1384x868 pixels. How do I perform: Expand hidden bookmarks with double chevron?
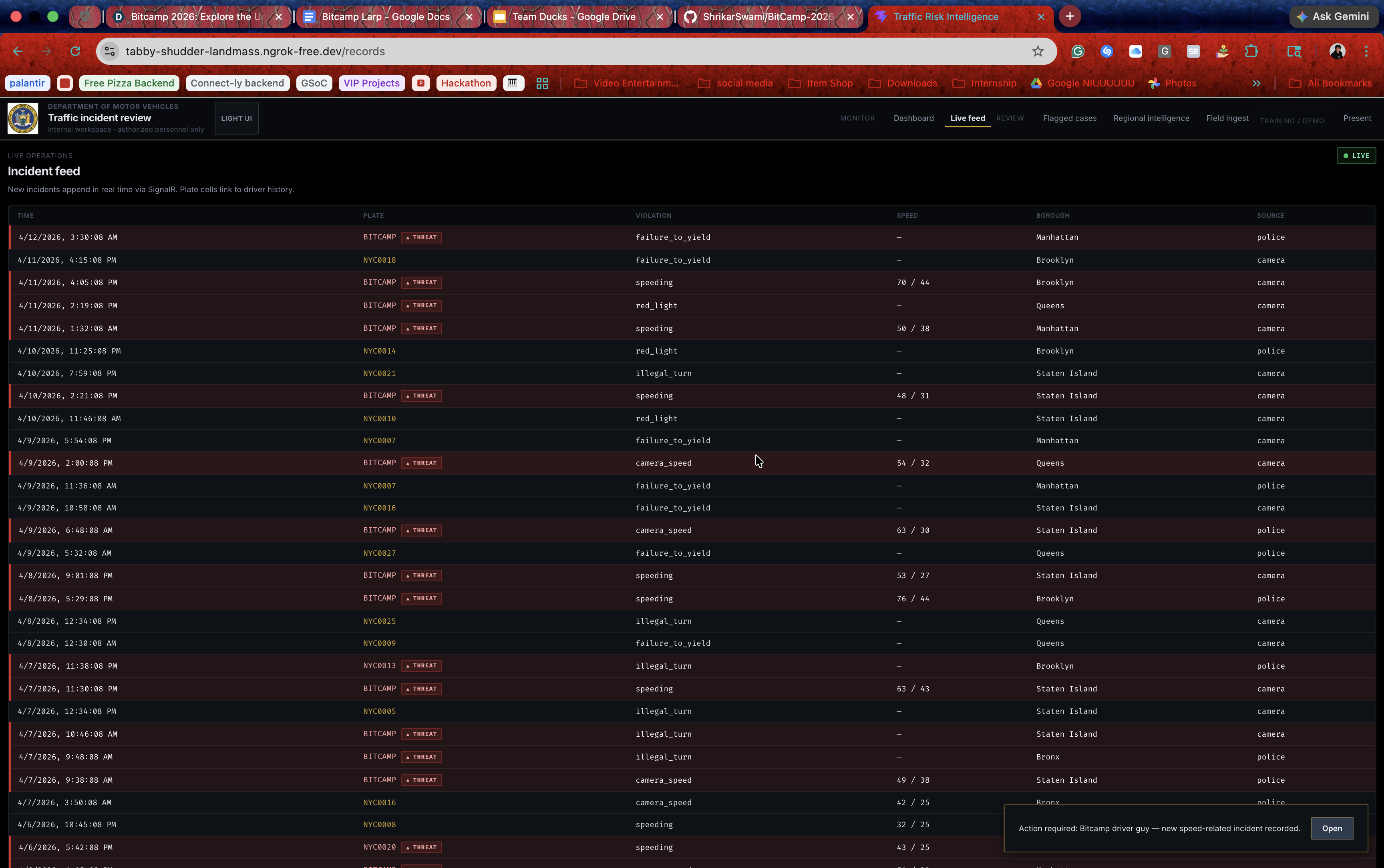1256,83
